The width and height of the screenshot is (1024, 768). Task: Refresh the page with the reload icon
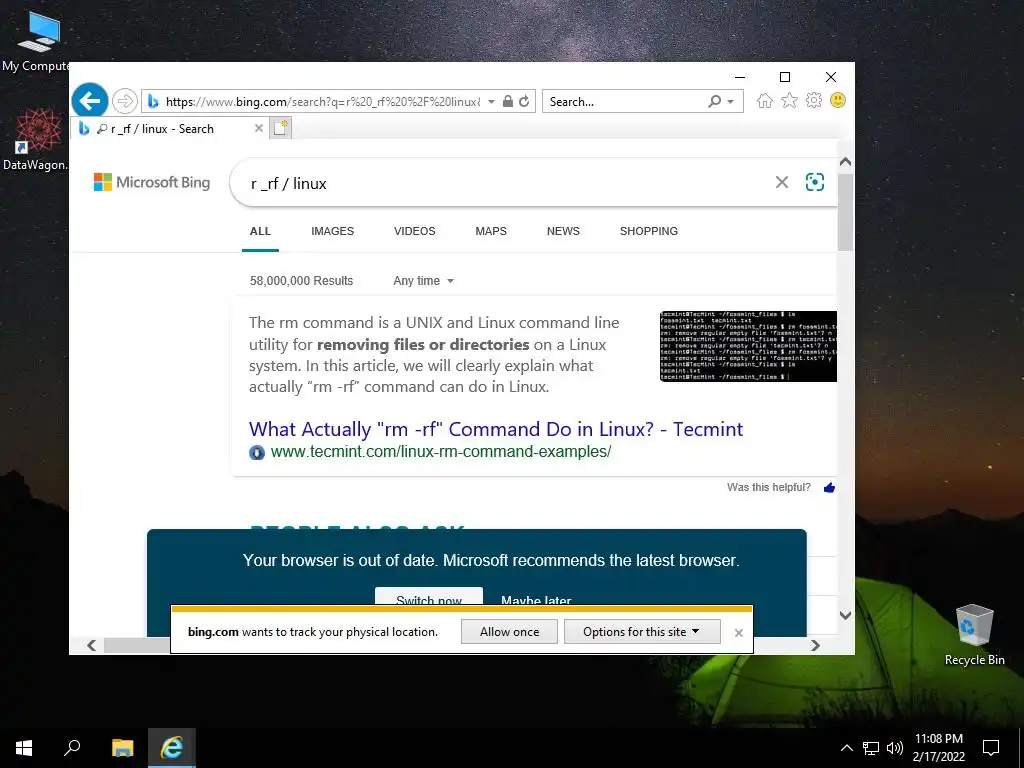pos(524,101)
